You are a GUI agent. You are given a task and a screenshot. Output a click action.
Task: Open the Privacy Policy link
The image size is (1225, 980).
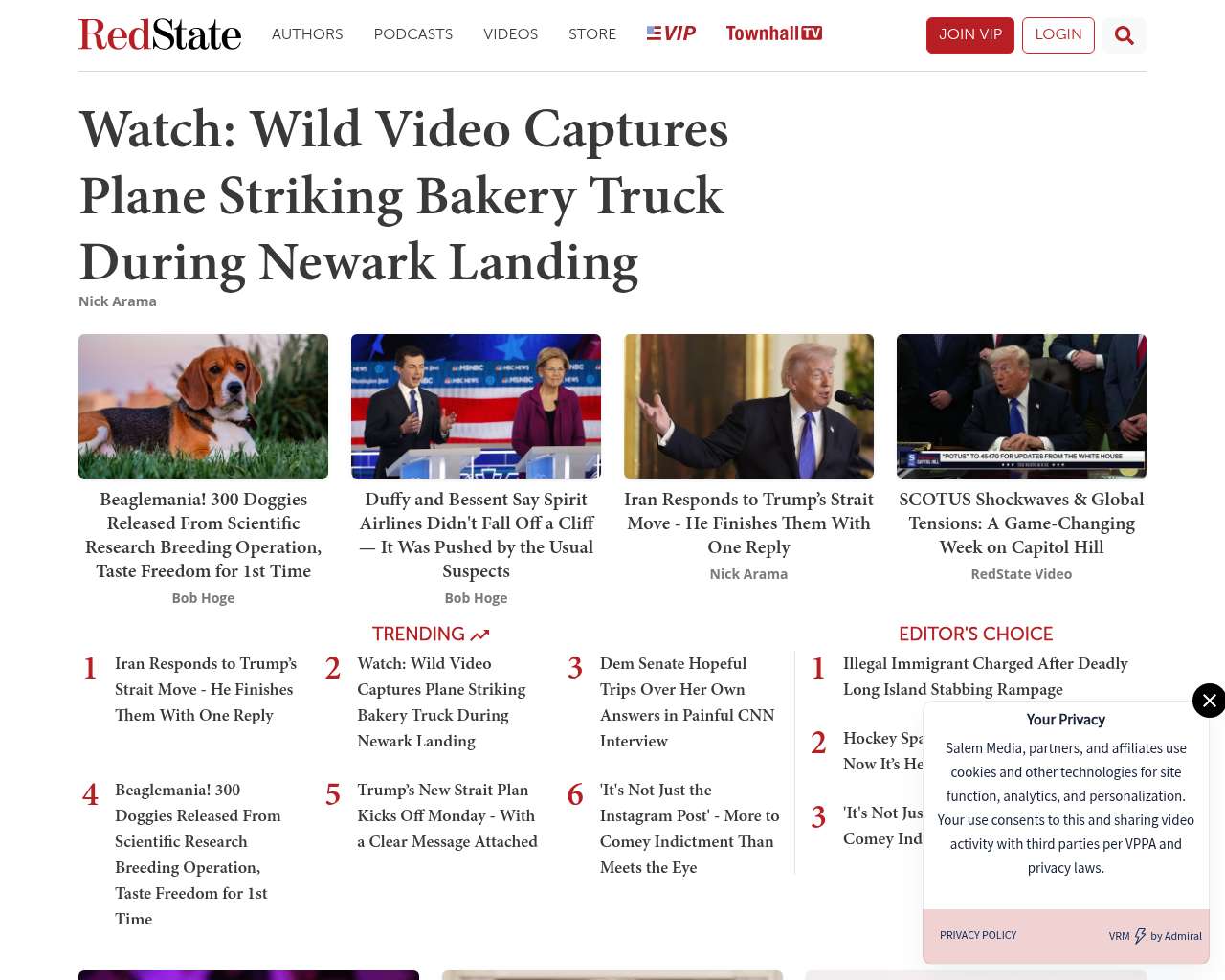pos(978,935)
